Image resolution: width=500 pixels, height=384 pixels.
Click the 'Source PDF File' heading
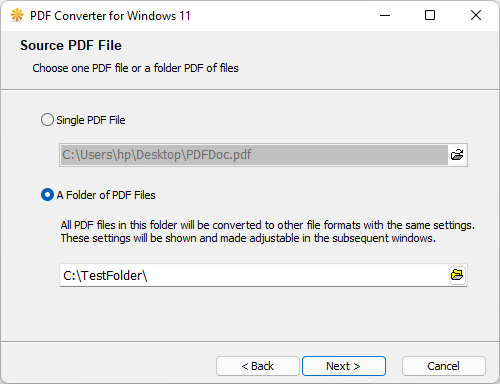pyautogui.click(x=71, y=45)
